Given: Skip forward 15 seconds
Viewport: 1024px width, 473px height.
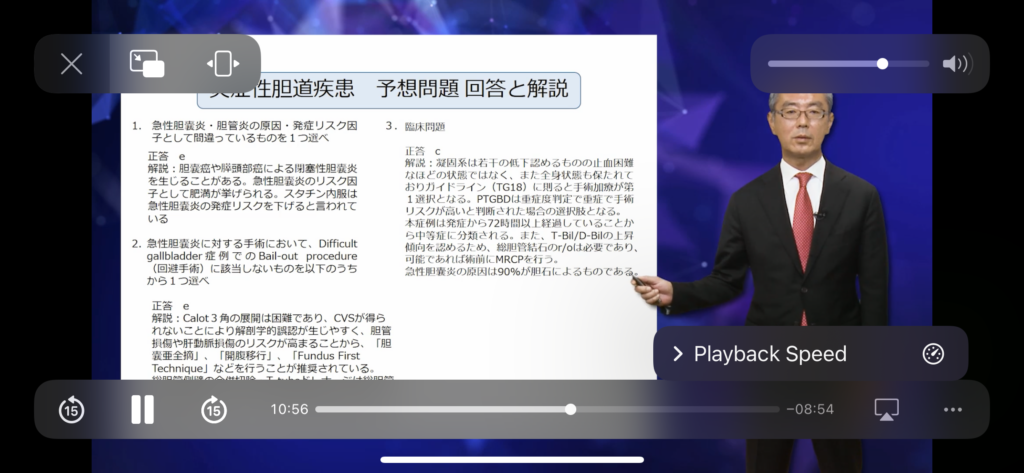Looking at the screenshot, I should [214, 409].
